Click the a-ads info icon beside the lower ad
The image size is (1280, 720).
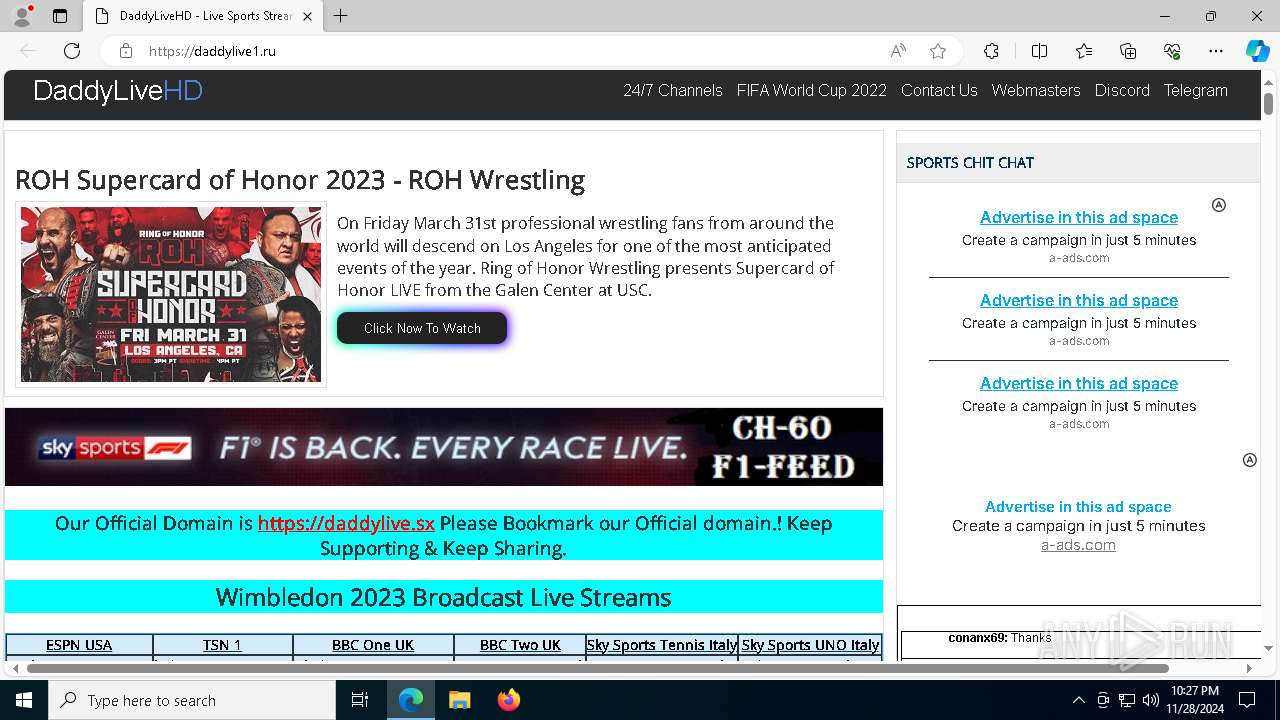coord(1249,460)
